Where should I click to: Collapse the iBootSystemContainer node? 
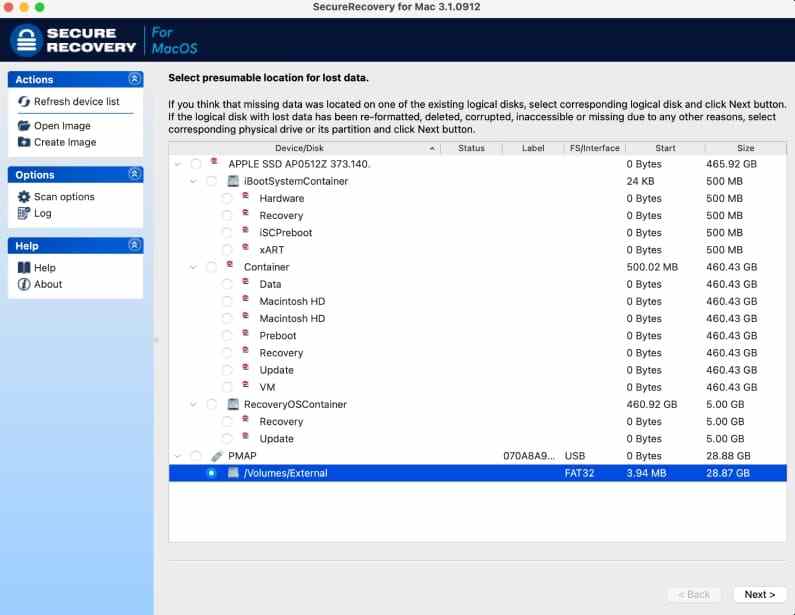193,181
